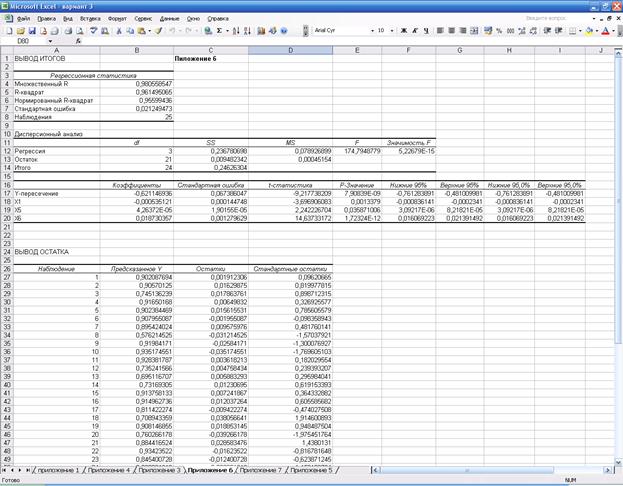Go to first sheet using tab navigation arrow

point(4,470)
